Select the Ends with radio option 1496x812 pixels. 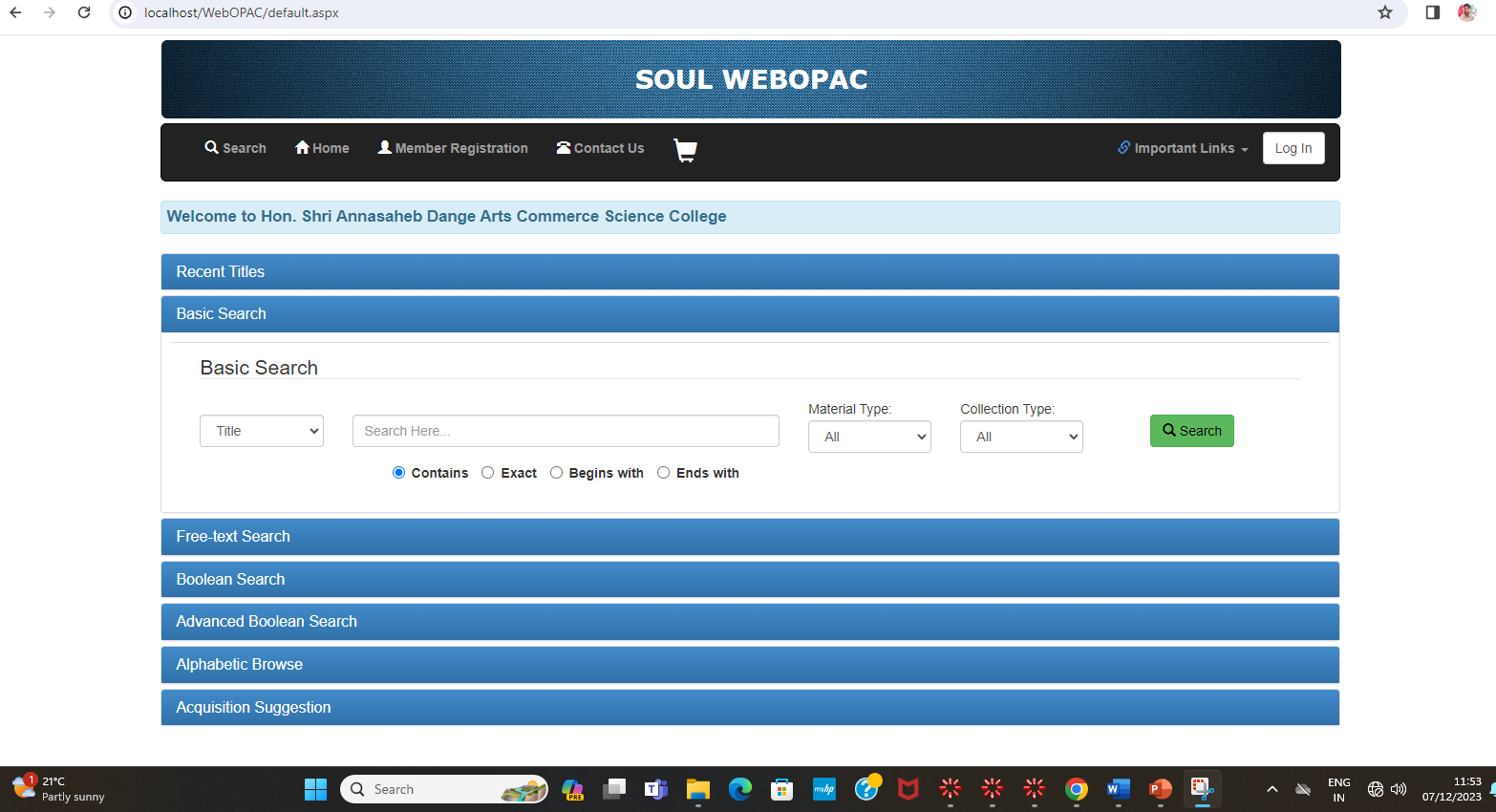(x=664, y=473)
